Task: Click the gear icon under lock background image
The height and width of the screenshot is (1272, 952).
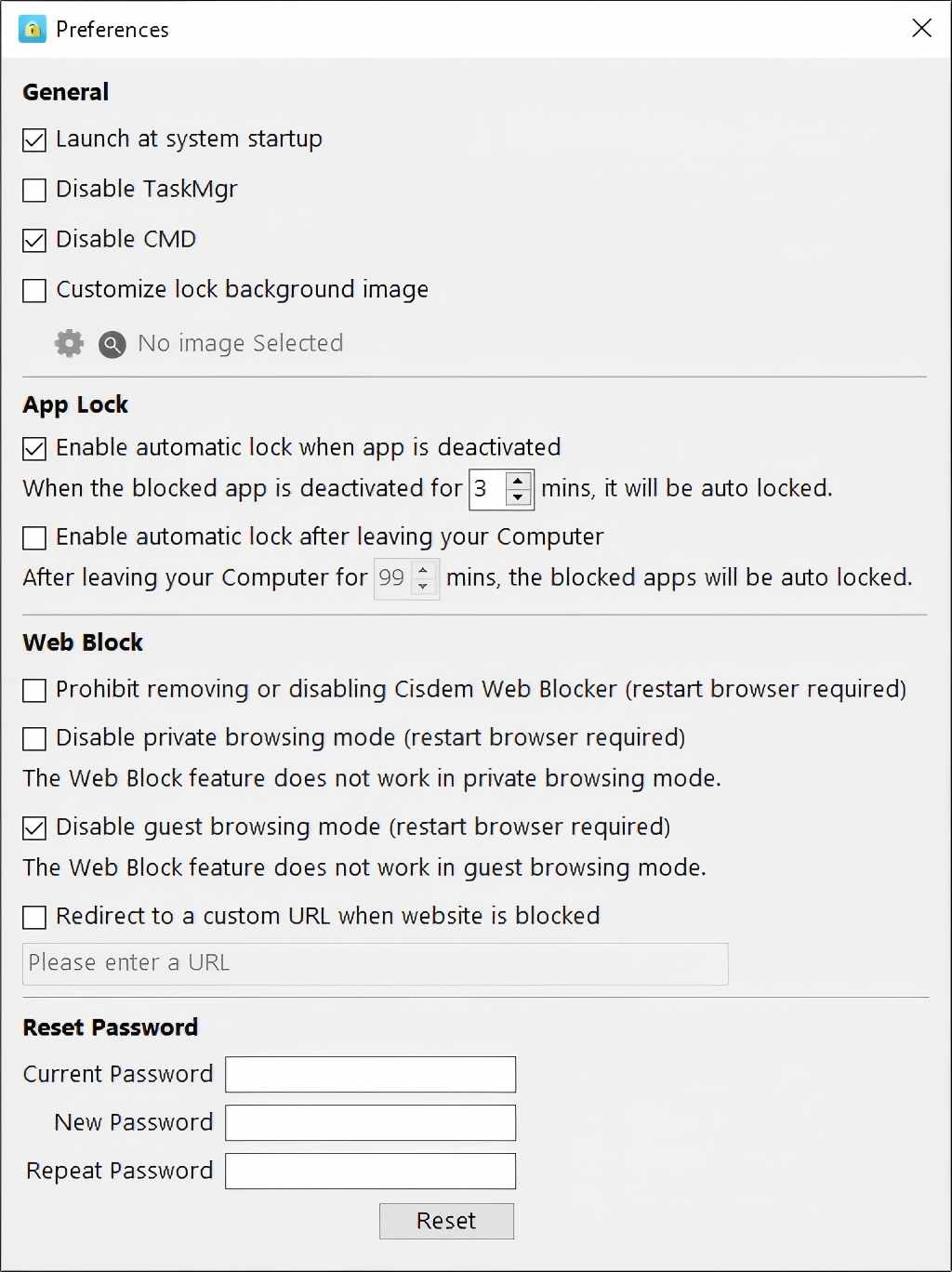Action: pos(69,343)
